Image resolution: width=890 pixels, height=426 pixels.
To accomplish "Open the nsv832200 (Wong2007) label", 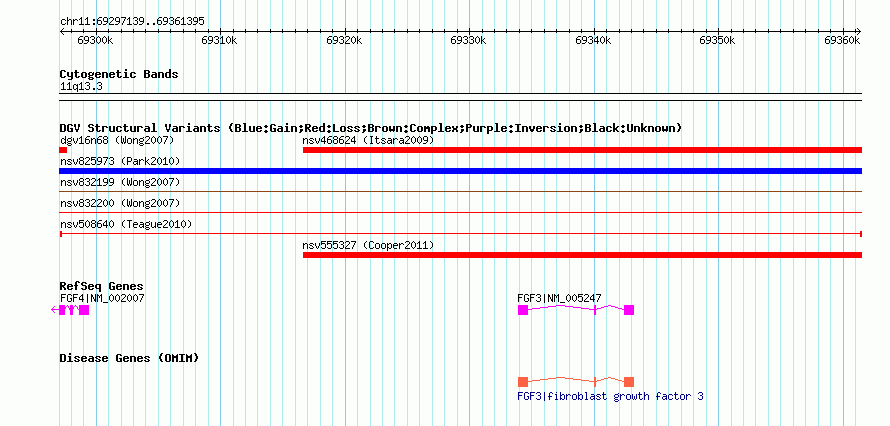I will pyautogui.click(x=120, y=203).
